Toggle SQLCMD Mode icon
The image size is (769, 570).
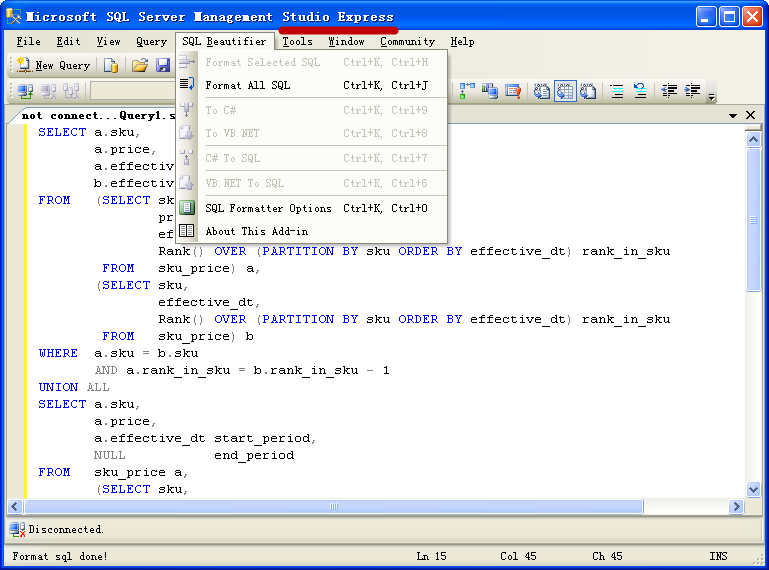tap(513, 91)
